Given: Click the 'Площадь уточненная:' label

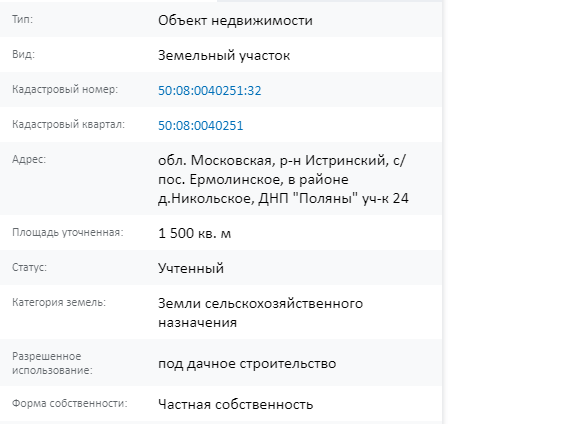Looking at the screenshot, I should 68,232.
